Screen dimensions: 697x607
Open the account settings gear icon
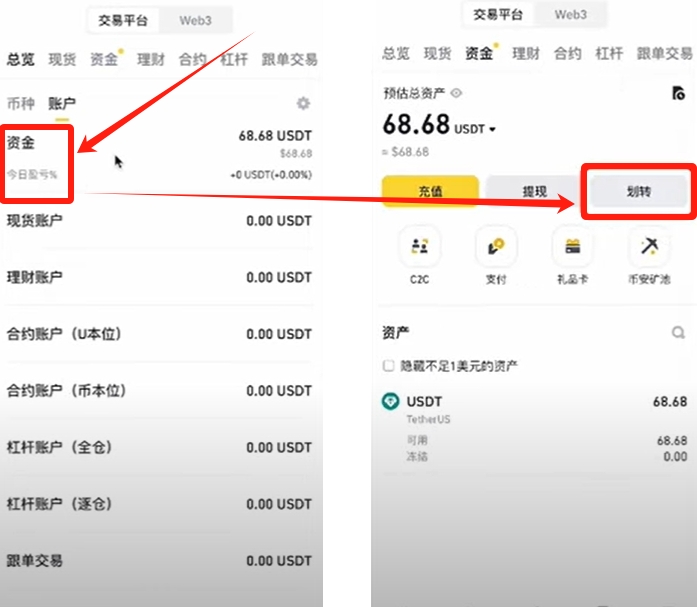(x=303, y=104)
